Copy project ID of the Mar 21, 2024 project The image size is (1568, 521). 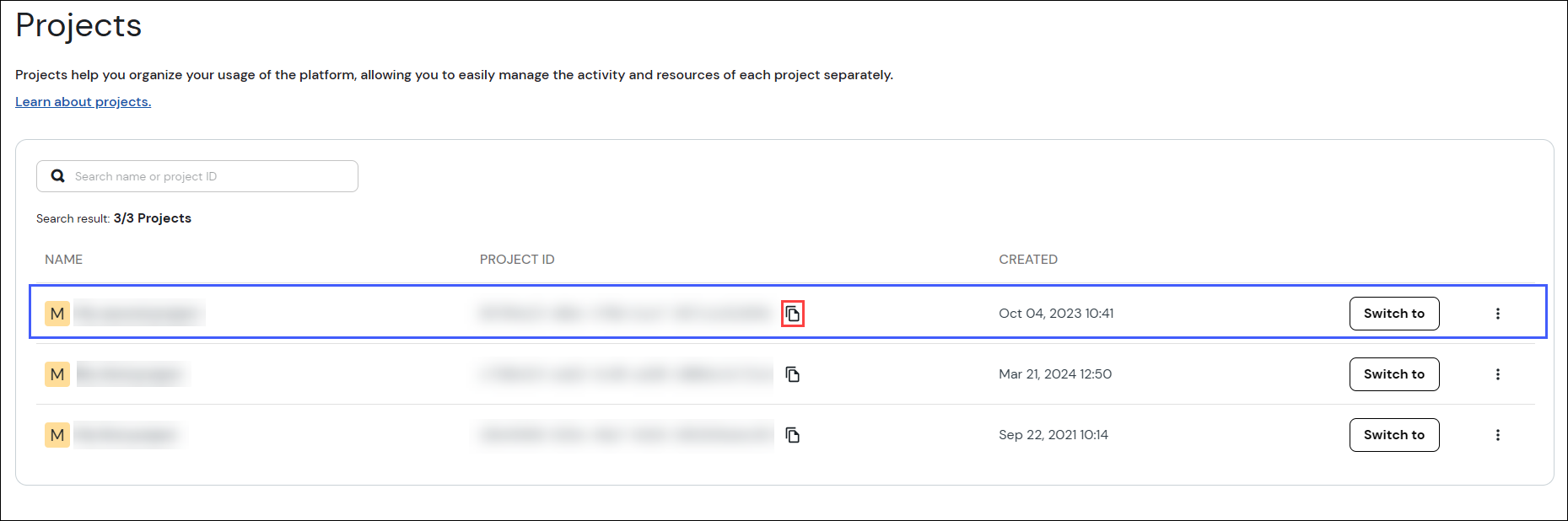(x=793, y=374)
